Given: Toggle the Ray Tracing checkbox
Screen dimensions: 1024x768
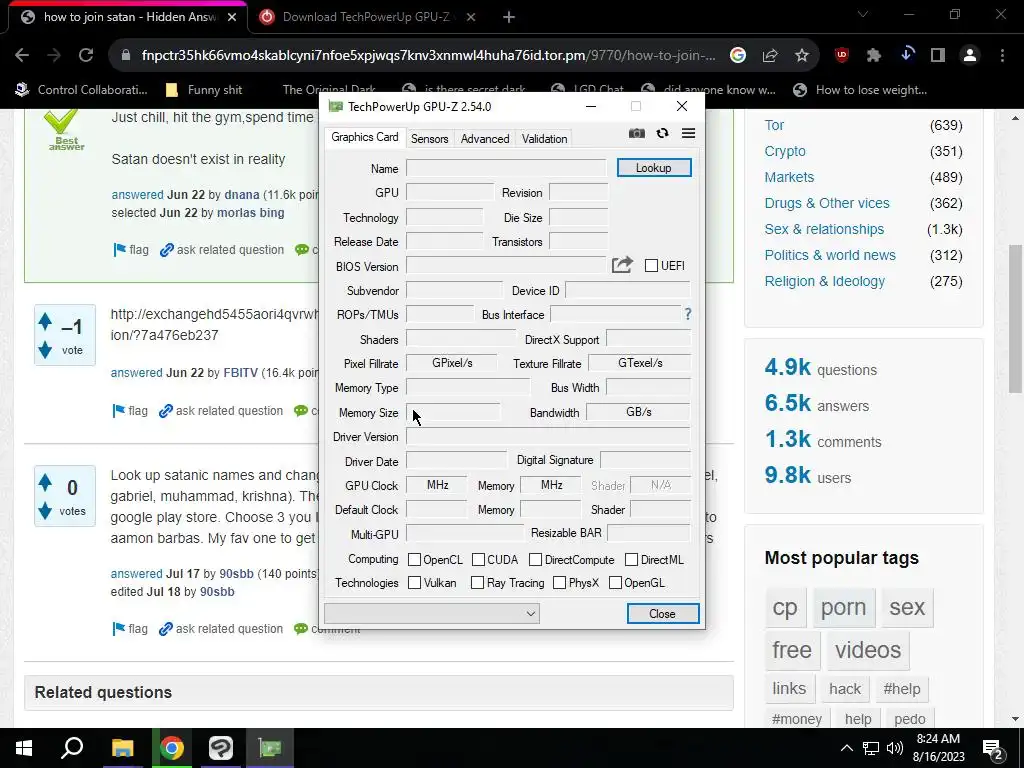Looking at the screenshot, I should (477, 583).
